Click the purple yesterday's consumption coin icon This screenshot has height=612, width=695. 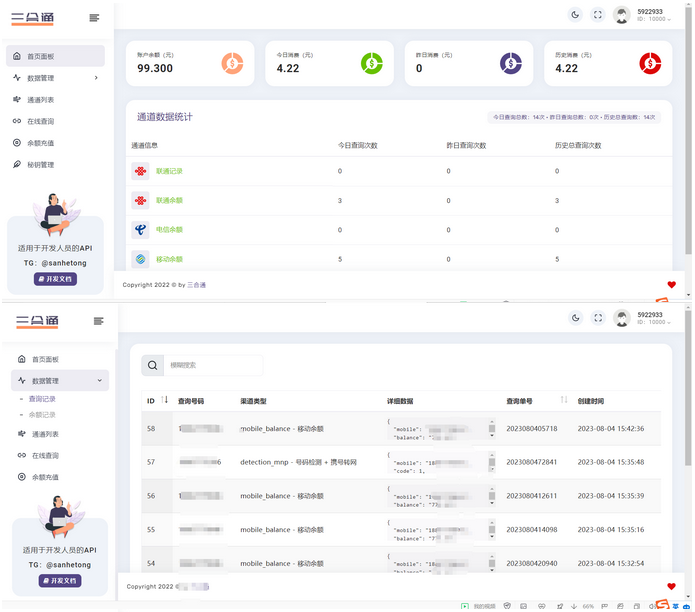(510, 63)
